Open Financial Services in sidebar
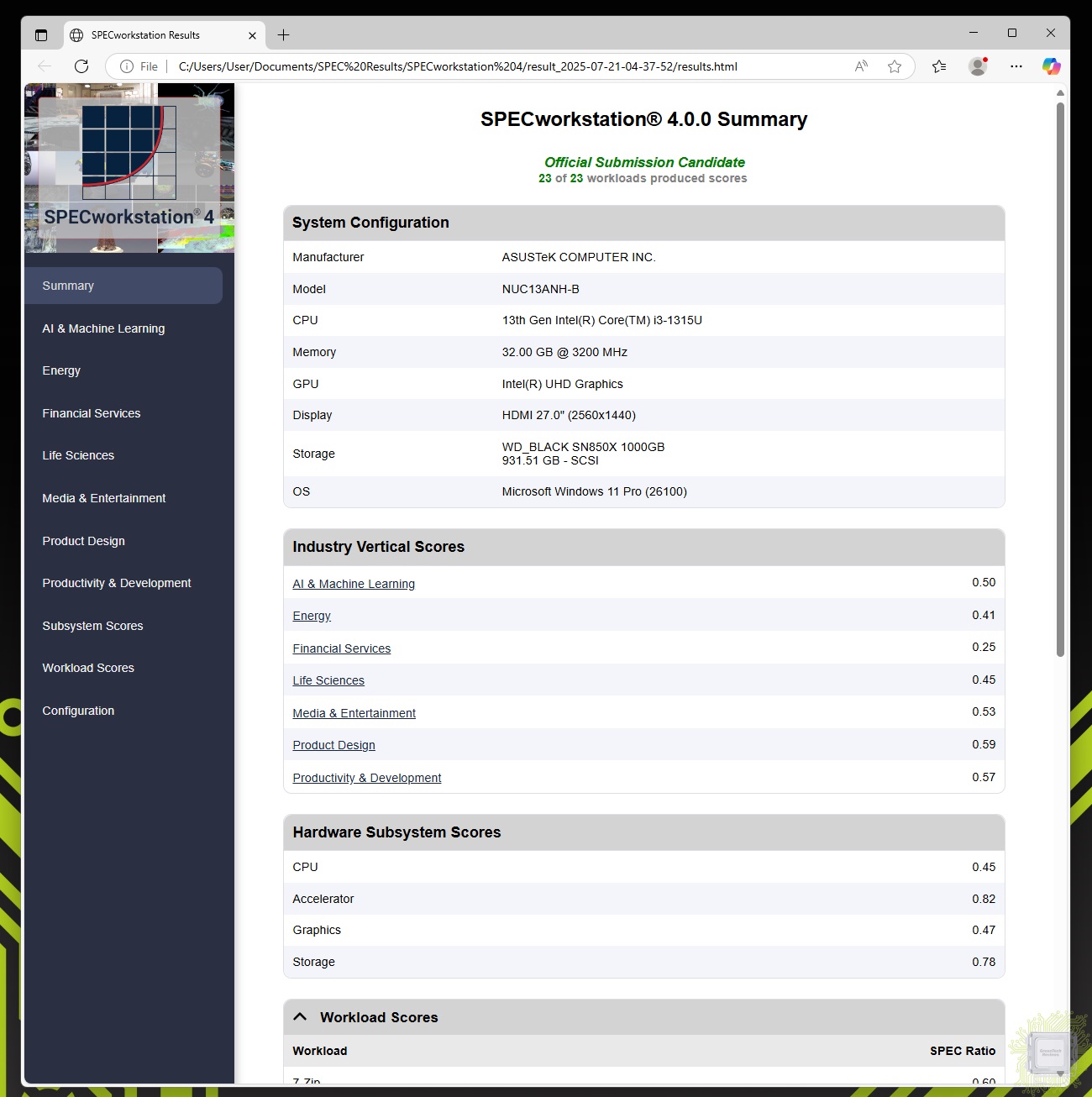Image resolution: width=1092 pixels, height=1097 pixels. coord(92,413)
